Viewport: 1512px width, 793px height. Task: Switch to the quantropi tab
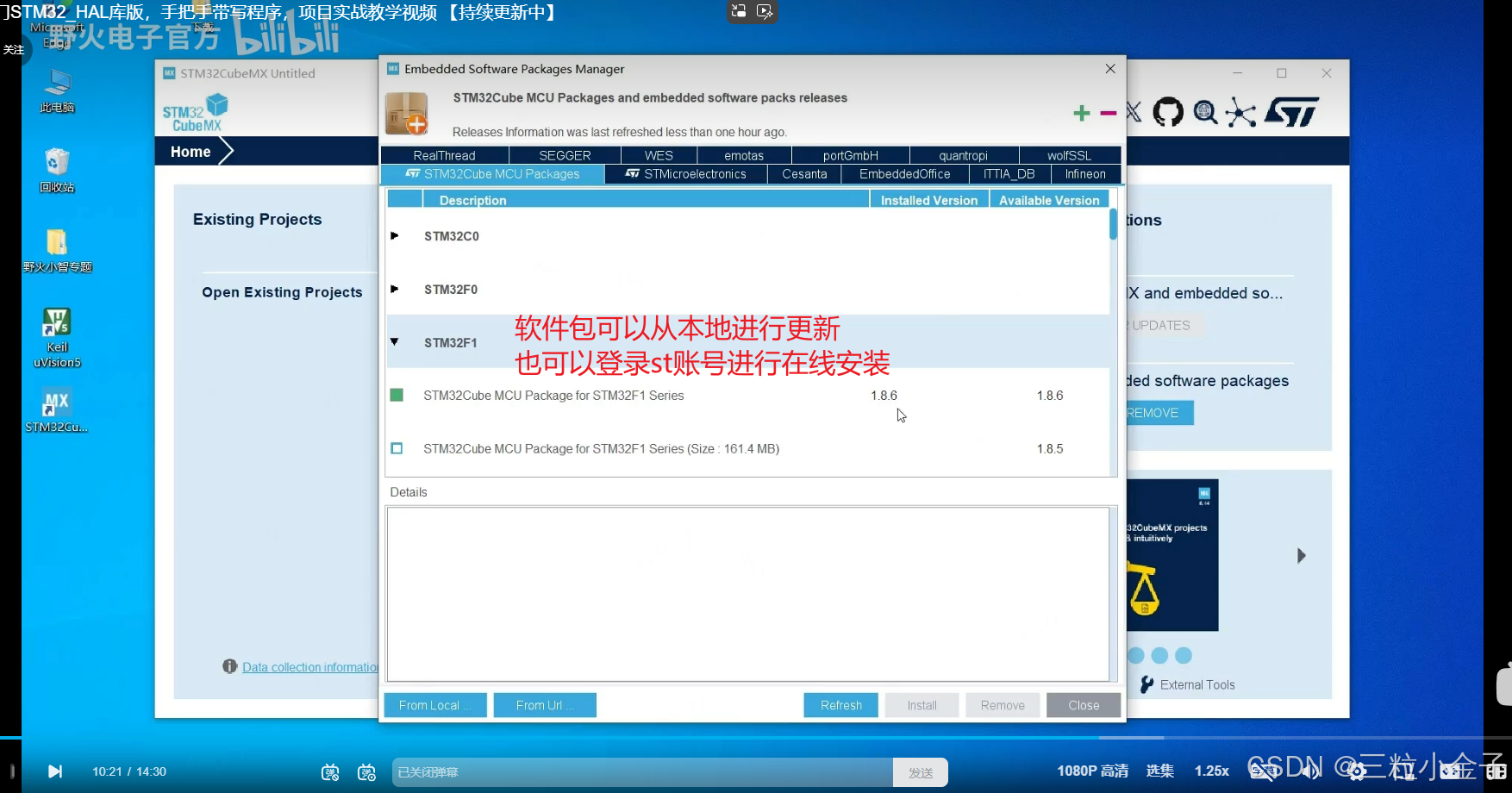964,155
